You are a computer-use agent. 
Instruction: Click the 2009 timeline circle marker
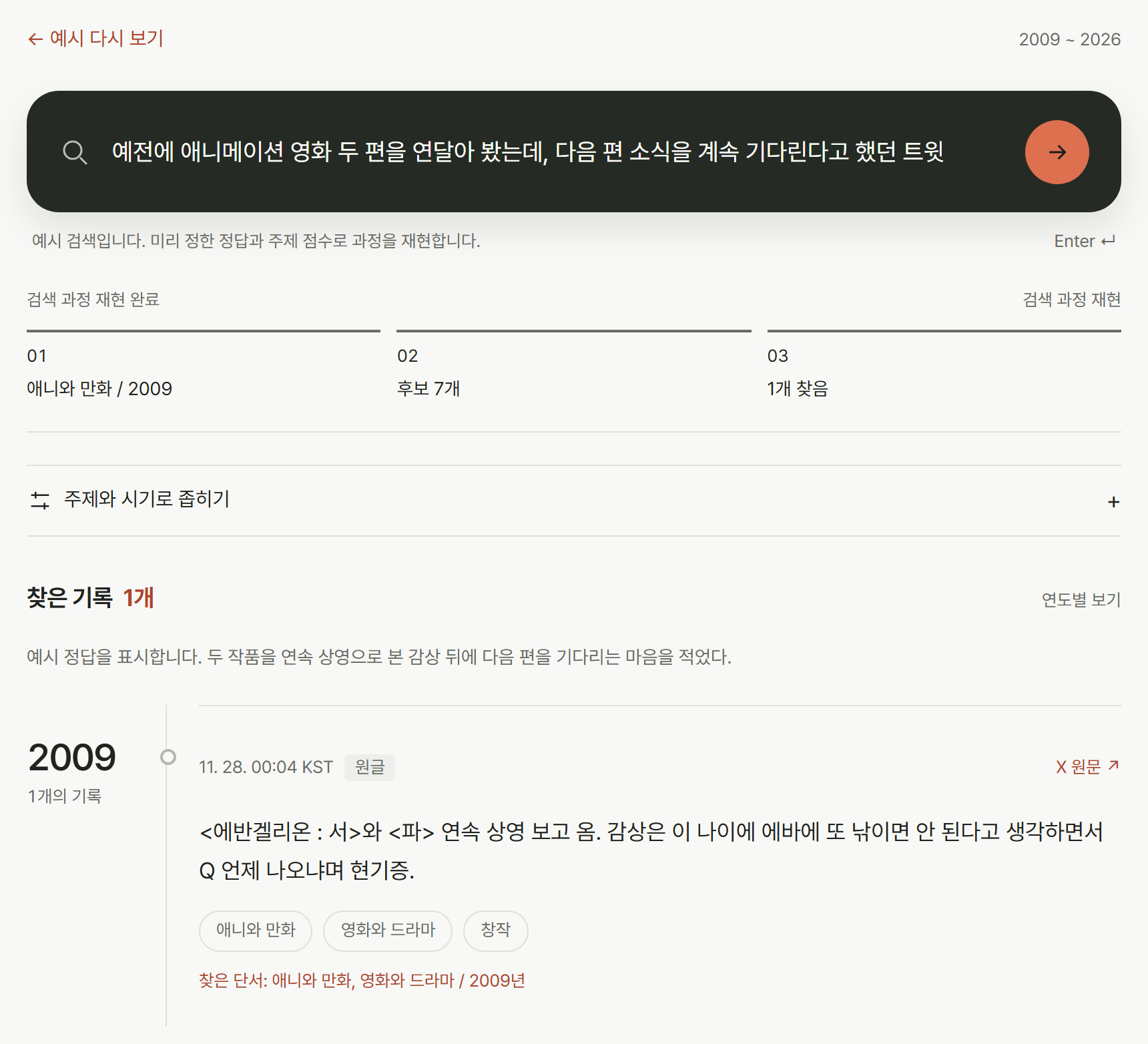[168, 756]
